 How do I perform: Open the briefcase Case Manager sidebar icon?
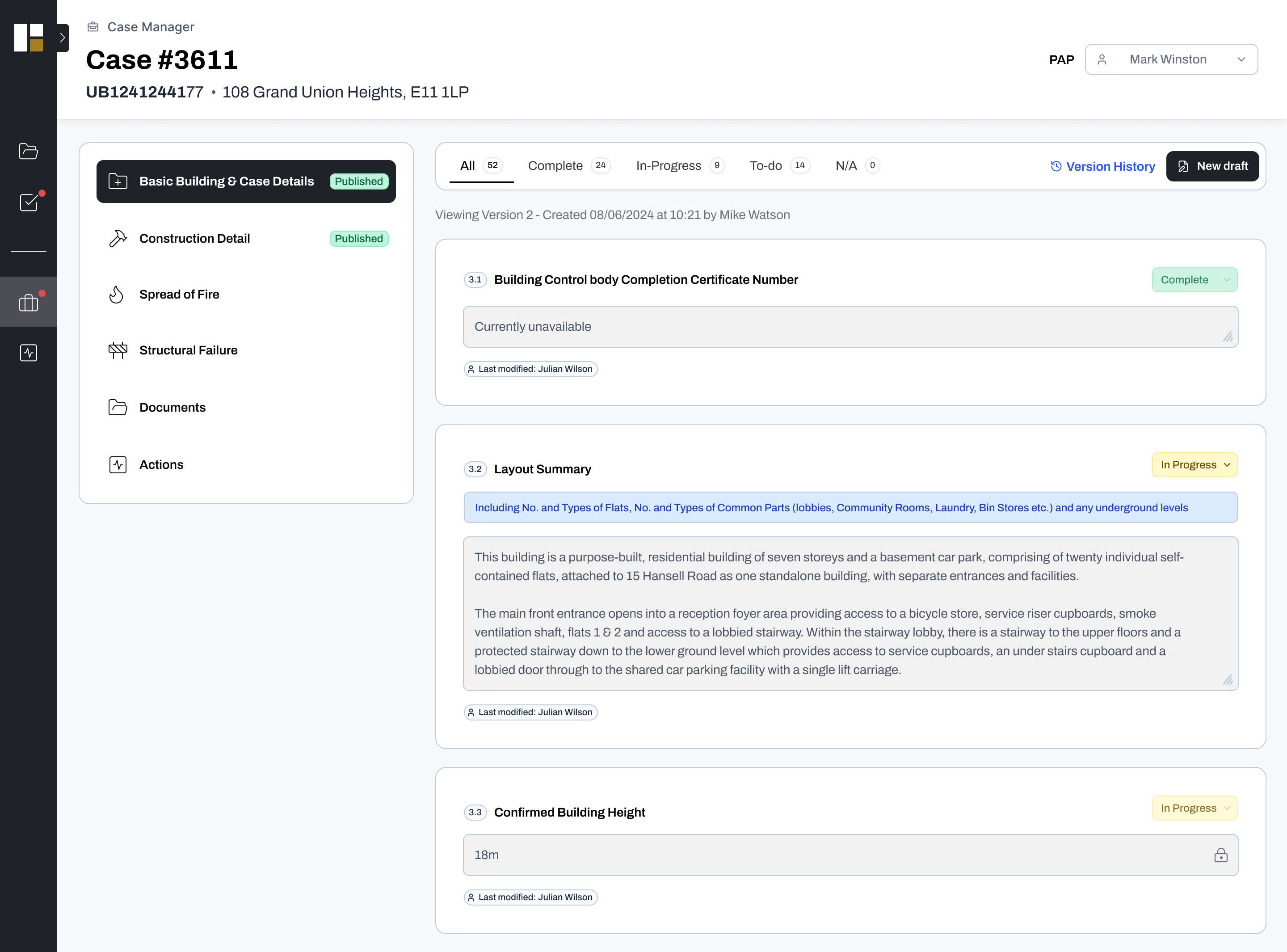coord(28,303)
